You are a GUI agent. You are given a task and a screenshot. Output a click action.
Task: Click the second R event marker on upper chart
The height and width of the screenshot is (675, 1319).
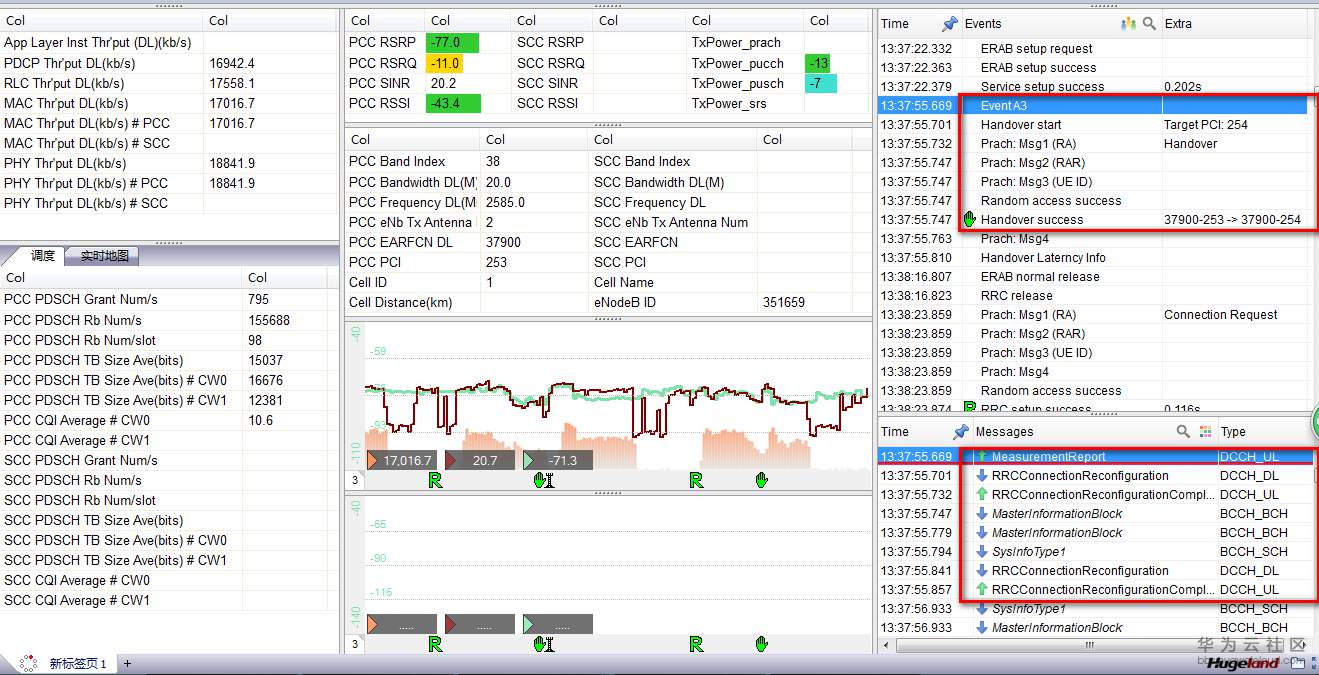(696, 481)
